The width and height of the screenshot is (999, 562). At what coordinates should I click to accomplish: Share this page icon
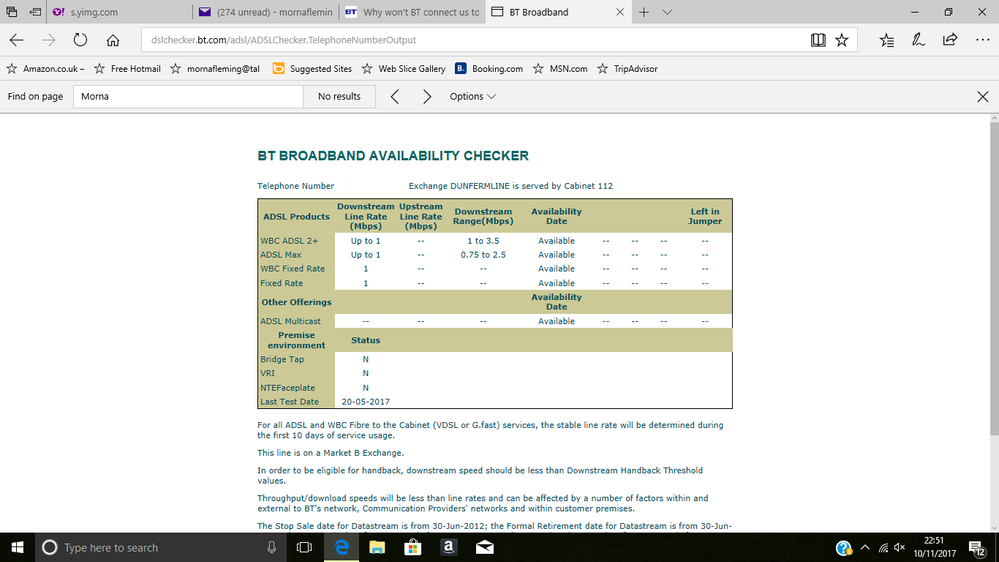point(950,40)
